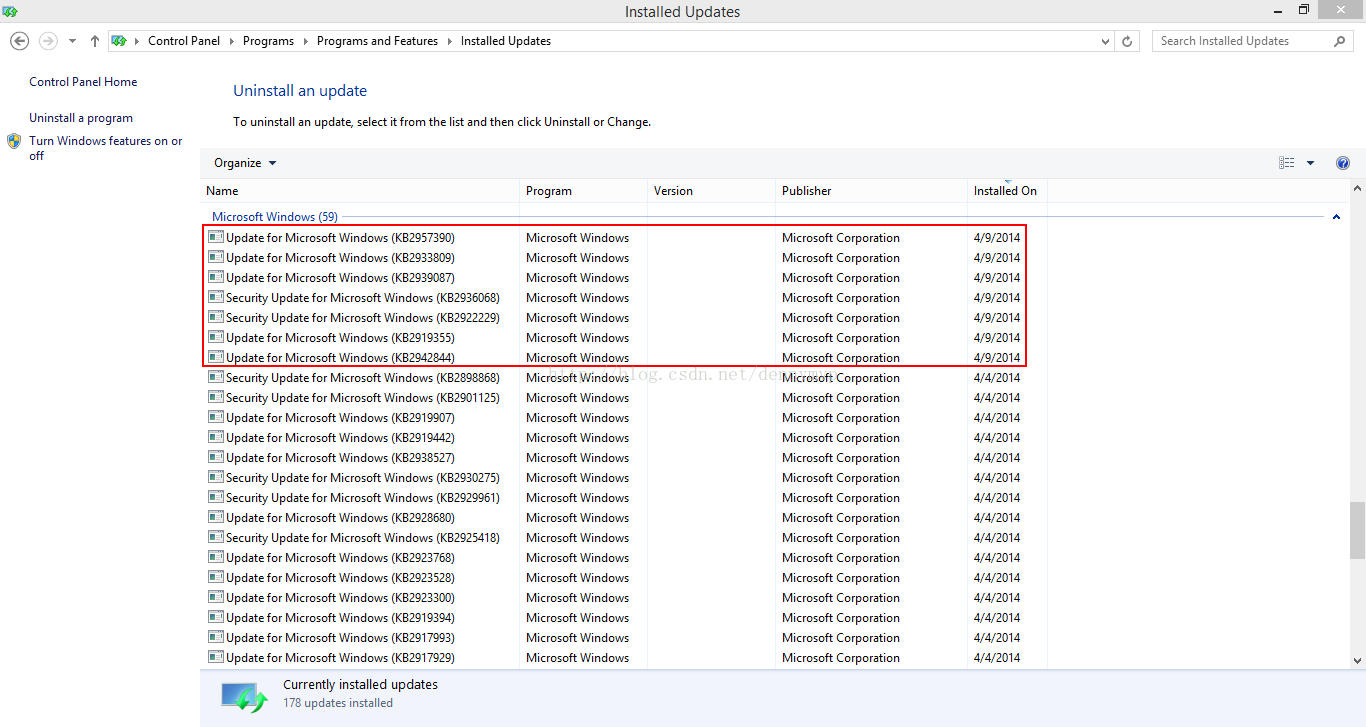Click the window title bar system icon
Image resolution: width=1366 pixels, height=727 pixels.
tap(10, 11)
